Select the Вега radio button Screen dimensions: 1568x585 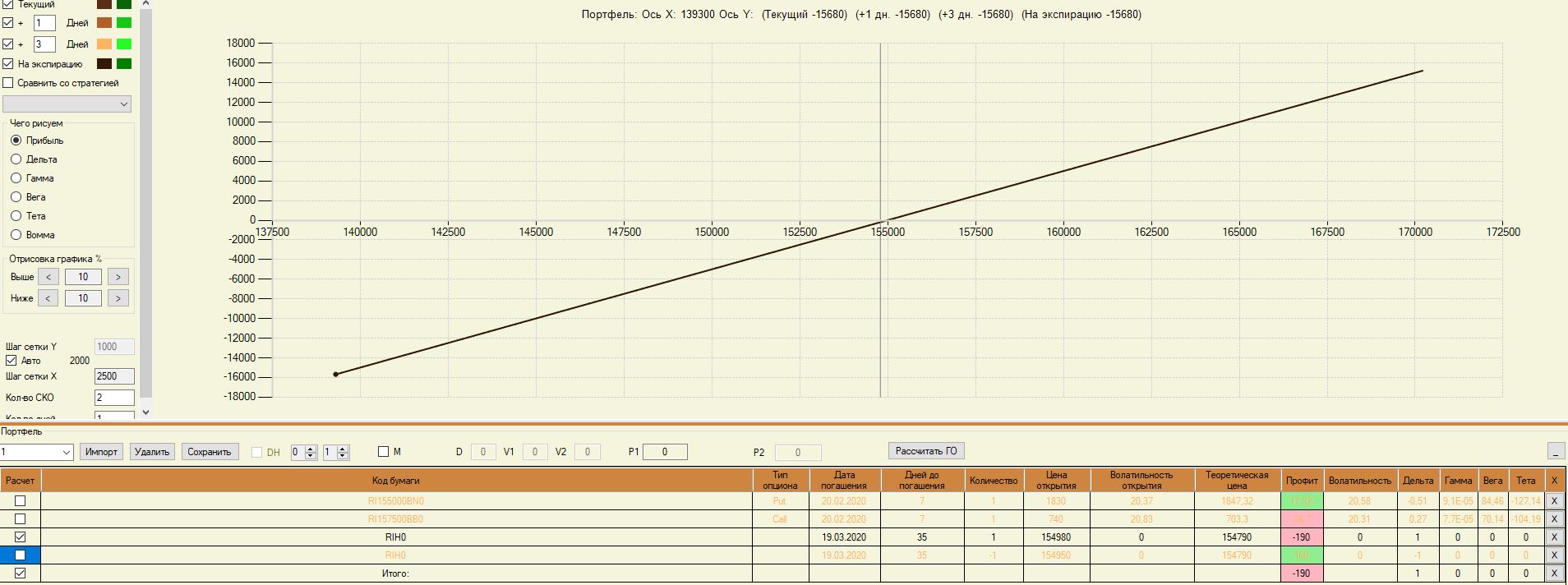pos(16,197)
